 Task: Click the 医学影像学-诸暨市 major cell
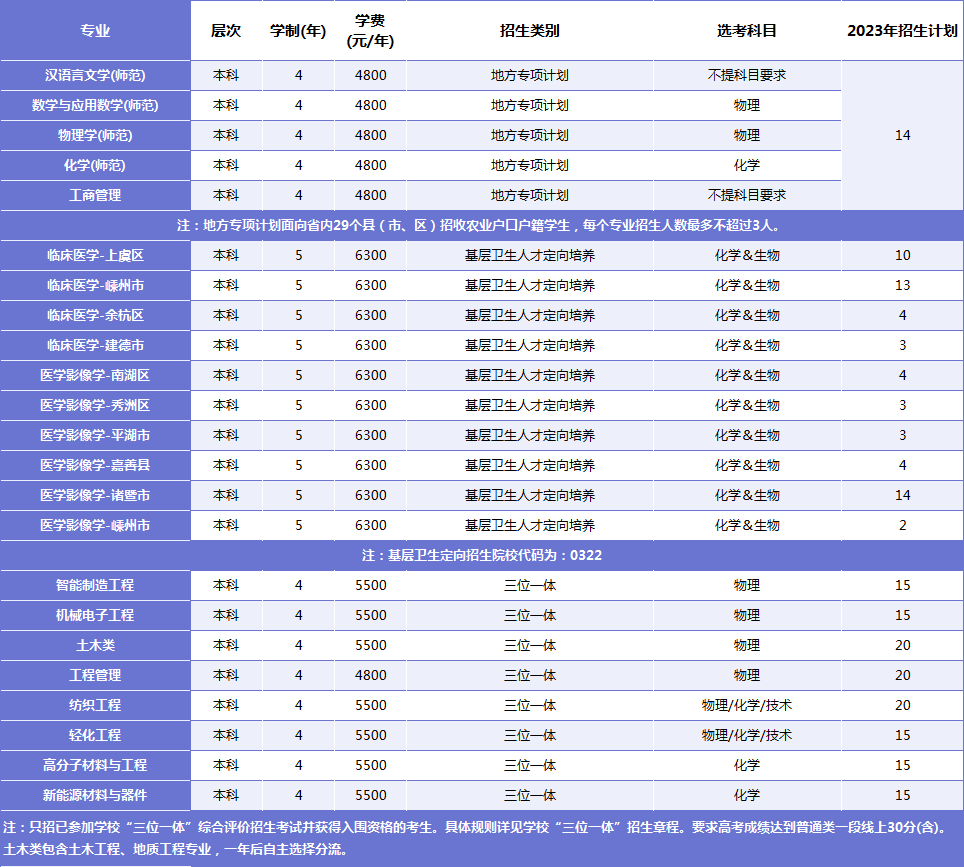[95, 495]
